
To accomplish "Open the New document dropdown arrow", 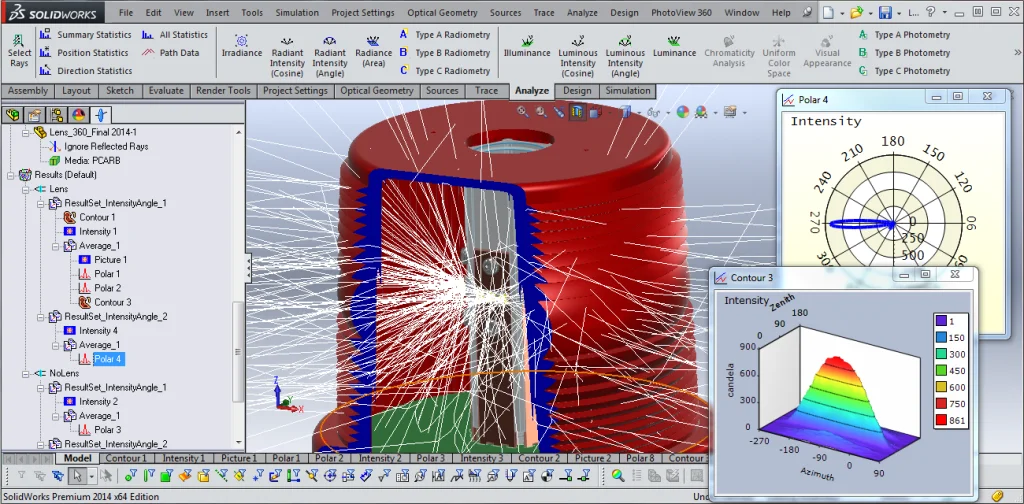I will pos(842,13).
